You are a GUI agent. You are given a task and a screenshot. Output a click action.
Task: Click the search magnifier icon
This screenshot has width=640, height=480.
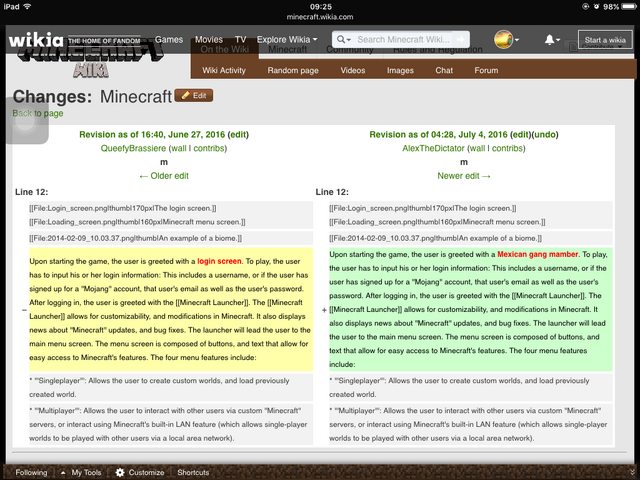tap(343, 40)
